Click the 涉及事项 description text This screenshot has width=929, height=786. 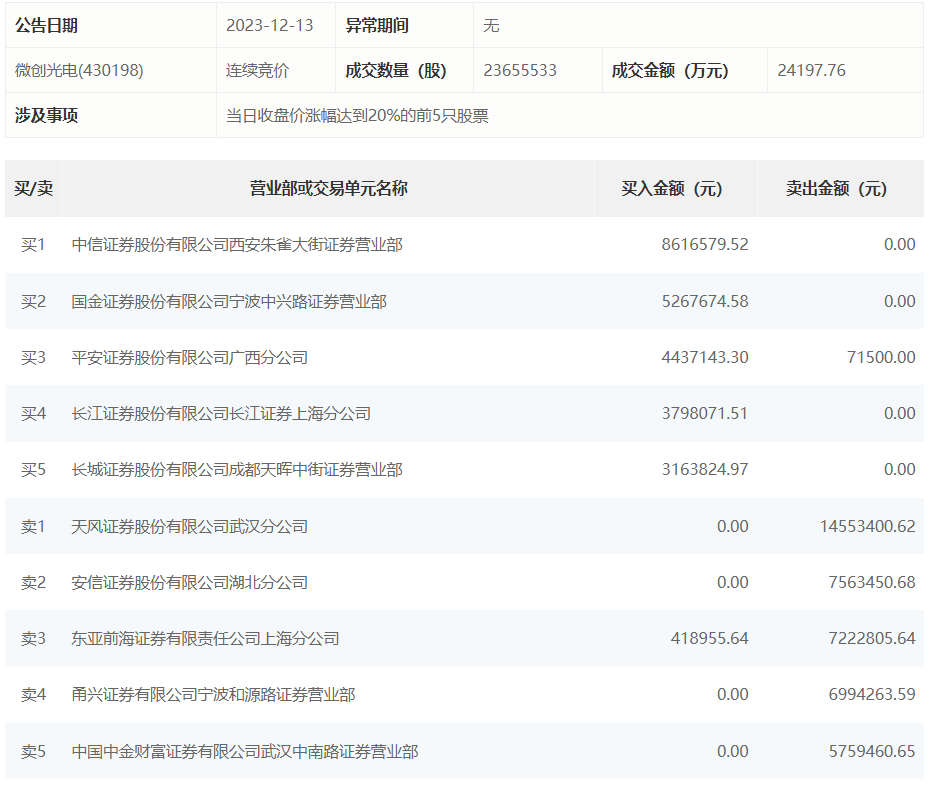click(357, 115)
